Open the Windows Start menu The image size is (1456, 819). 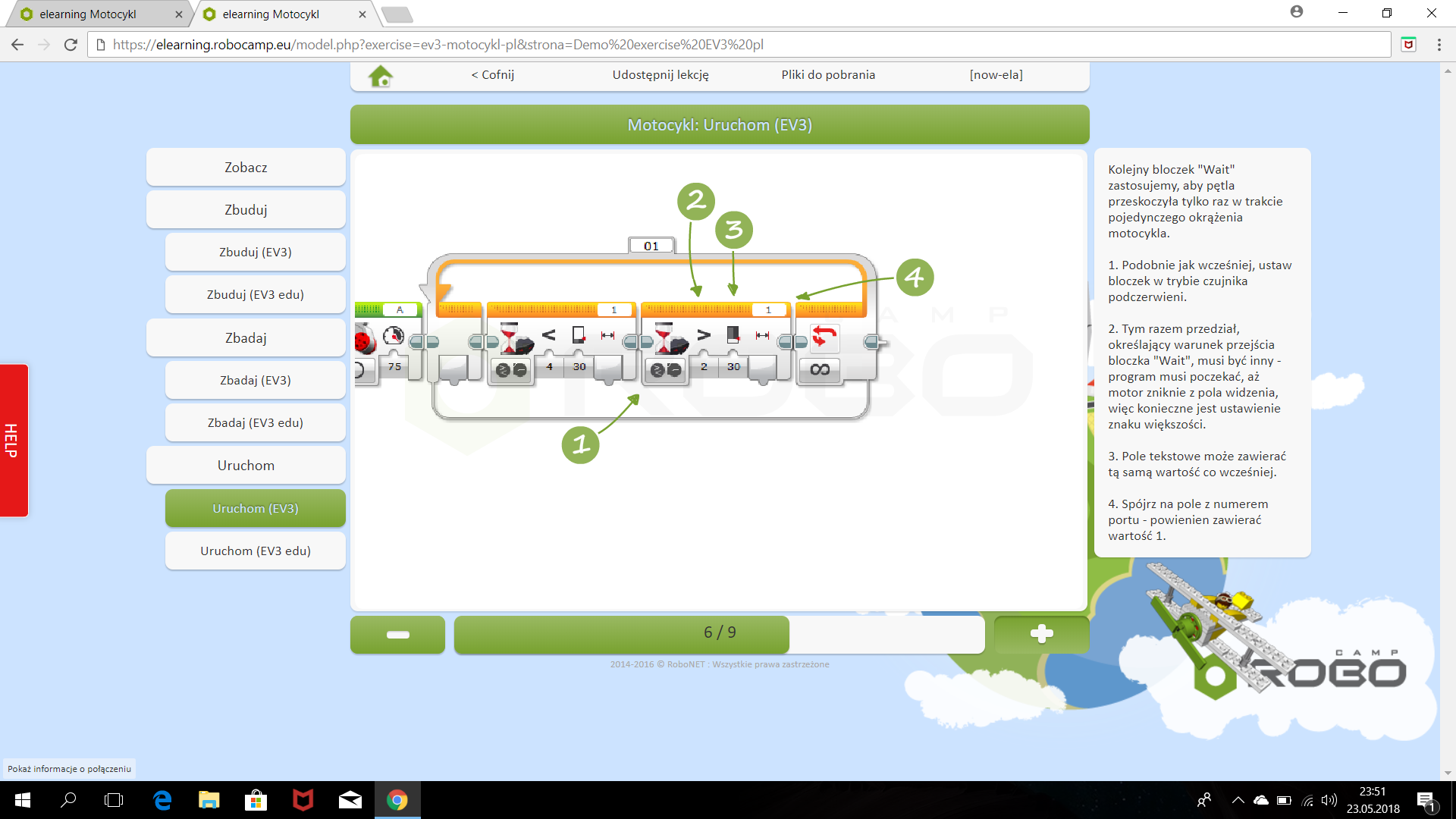coord(22,801)
